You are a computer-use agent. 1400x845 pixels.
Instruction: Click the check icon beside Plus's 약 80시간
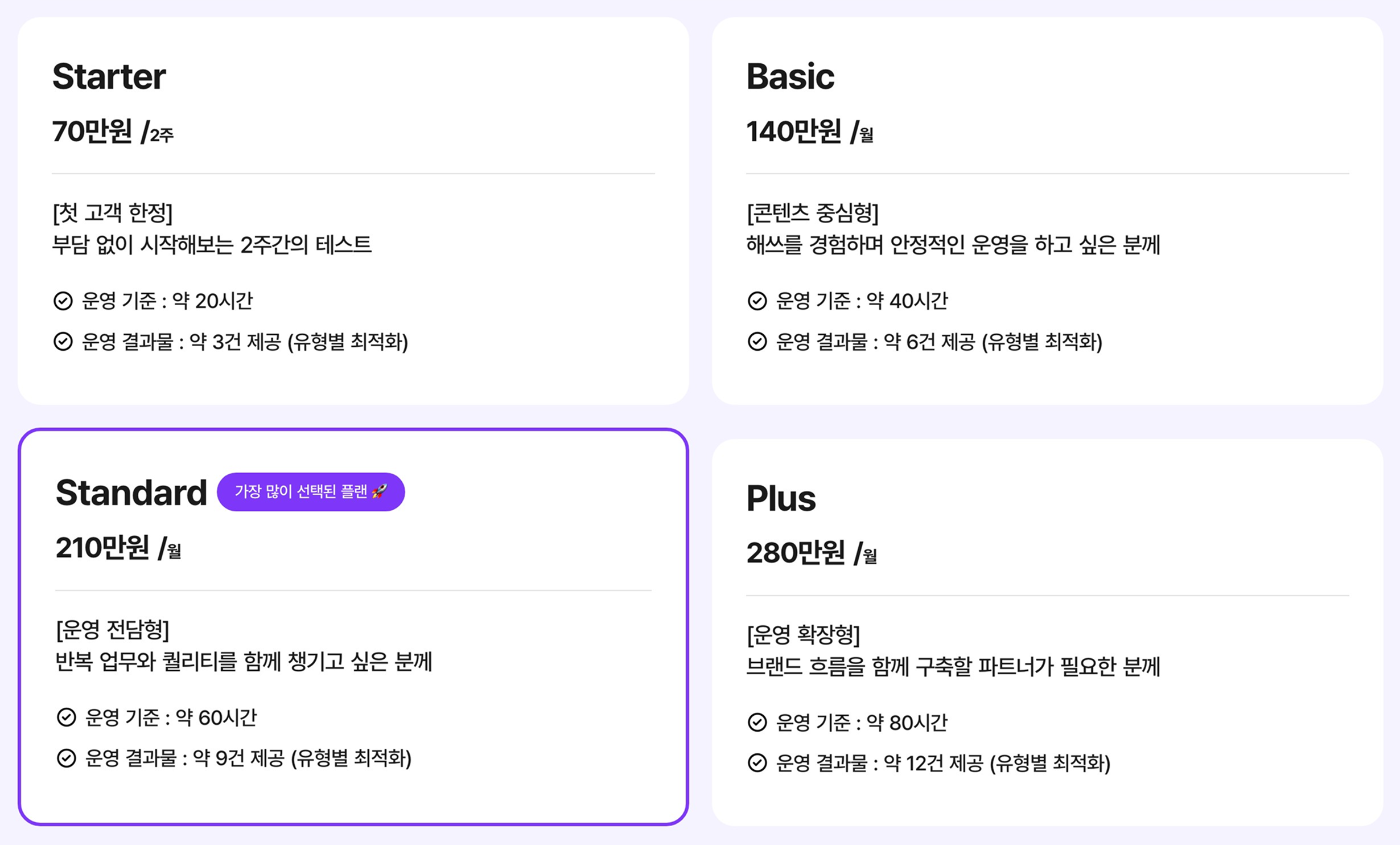tap(757, 723)
